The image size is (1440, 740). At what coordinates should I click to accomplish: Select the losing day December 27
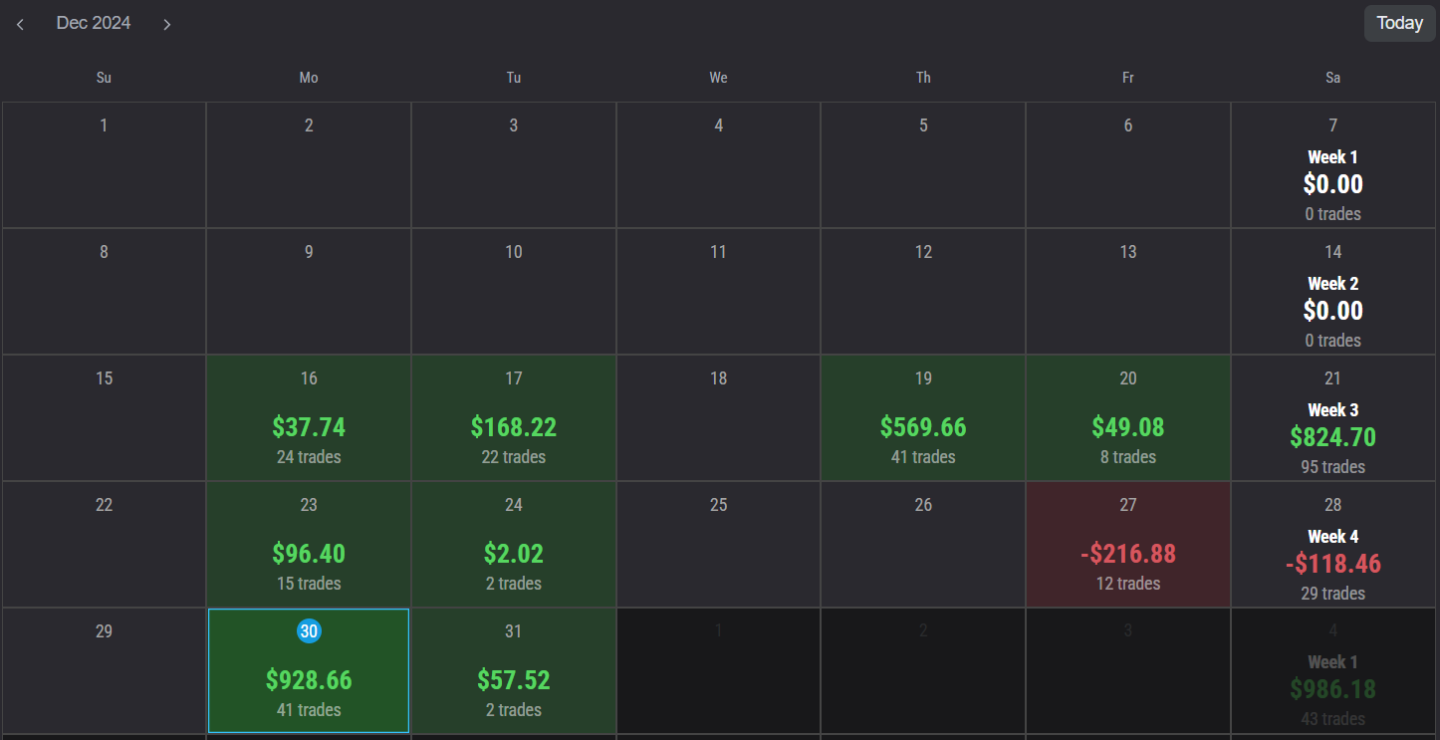(x=1128, y=544)
